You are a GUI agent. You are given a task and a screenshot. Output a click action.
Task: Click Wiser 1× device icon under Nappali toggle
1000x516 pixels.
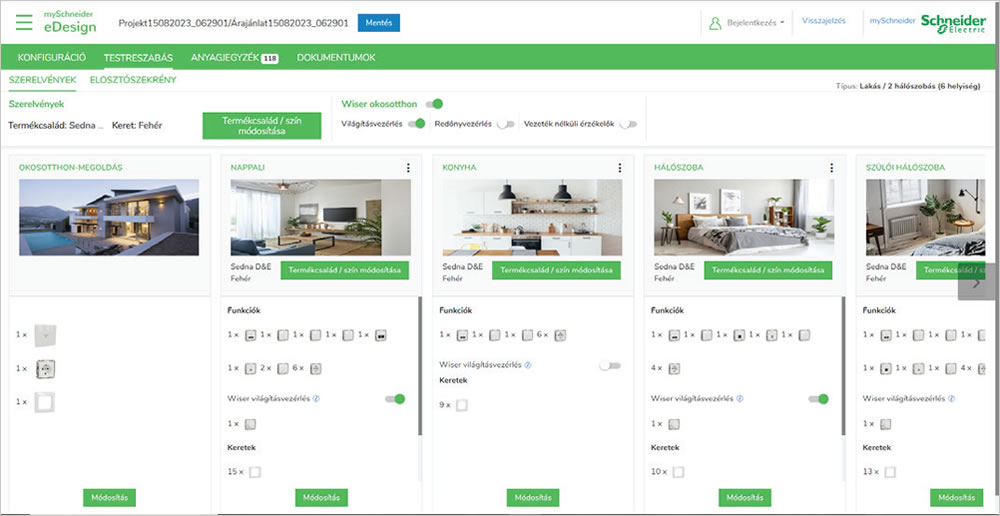[251, 424]
